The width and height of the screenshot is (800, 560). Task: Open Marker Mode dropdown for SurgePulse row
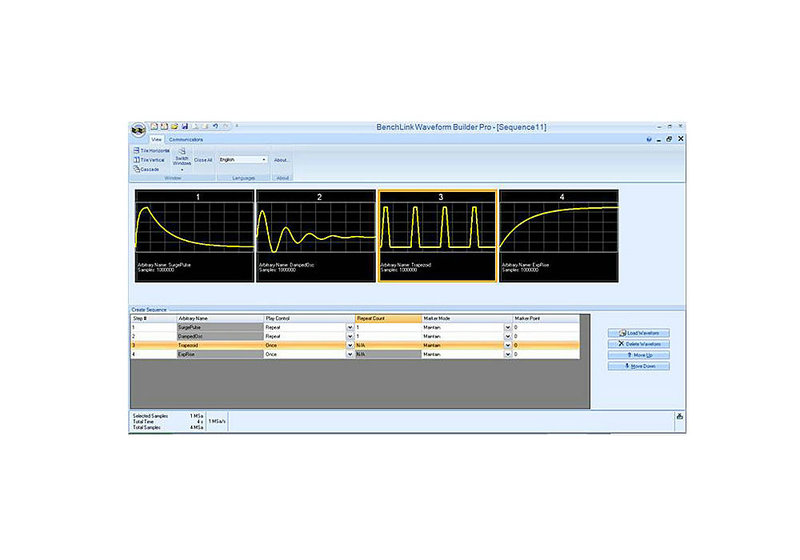point(508,327)
